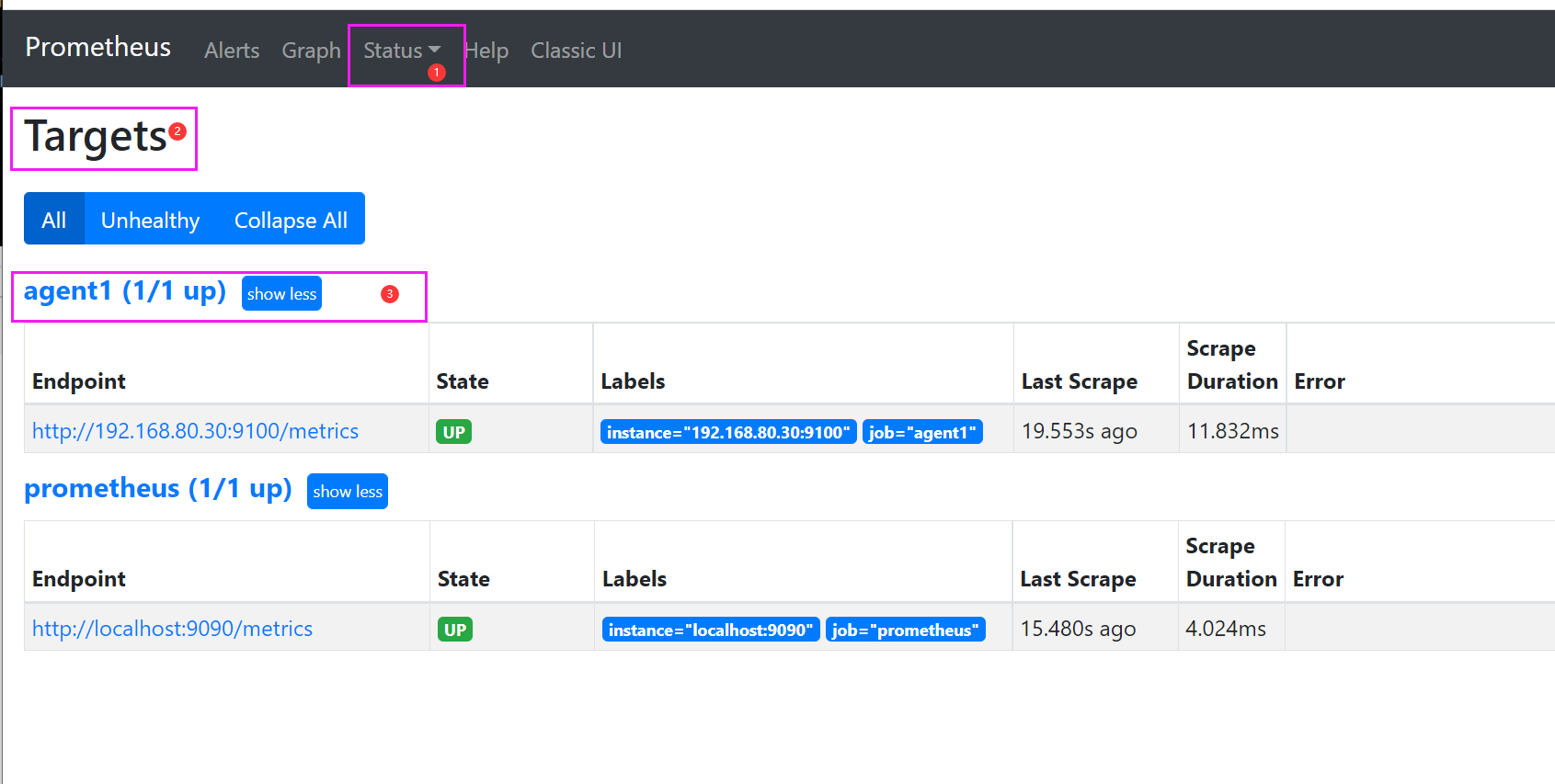Open http://192.168.80.30:9100/metrics endpoint link

pos(196,431)
